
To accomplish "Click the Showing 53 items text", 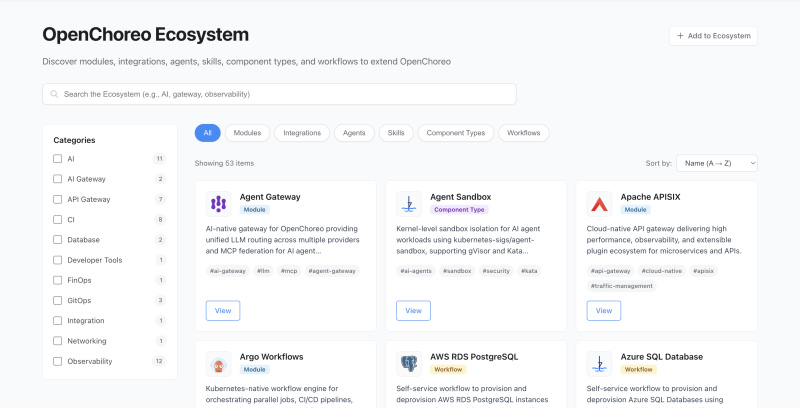I will [224, 163].
